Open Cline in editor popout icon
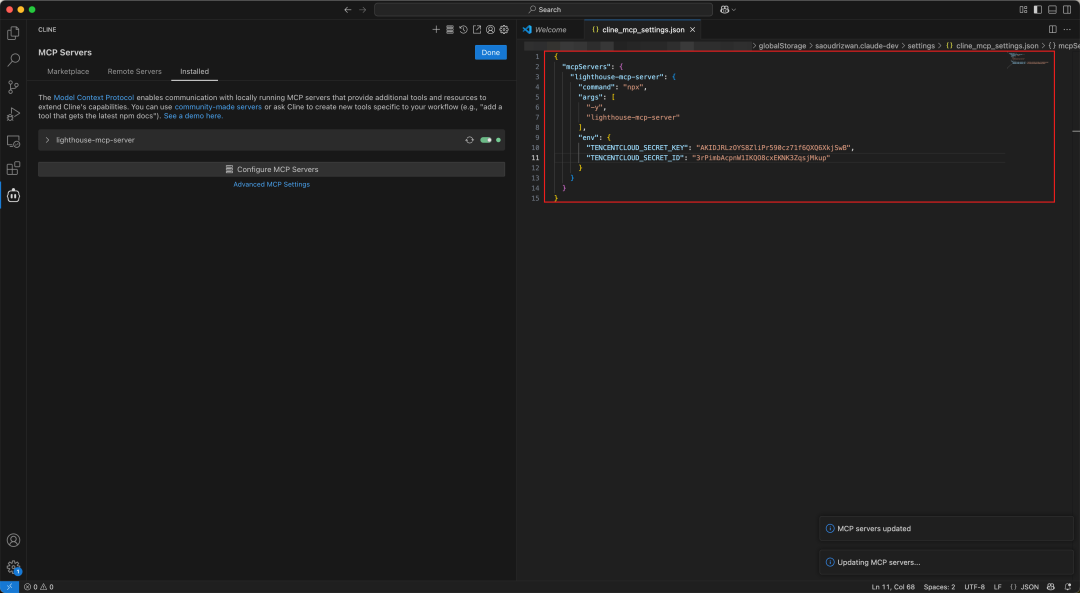 click(477, 30)
